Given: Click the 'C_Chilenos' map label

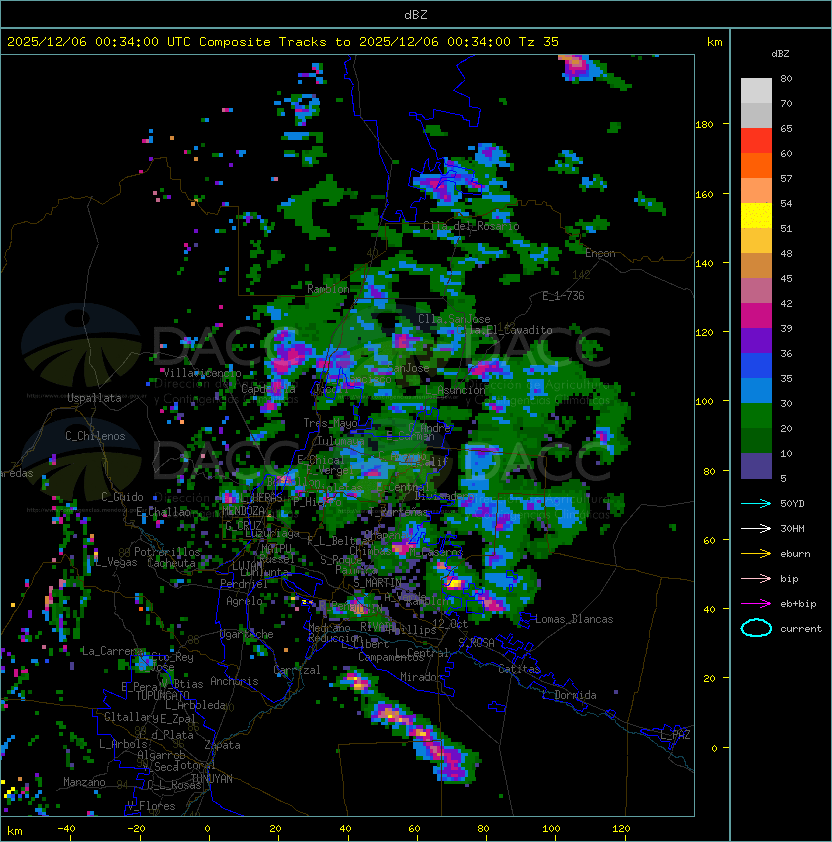Looking at the screenshot, I should (x=95, y=436).
